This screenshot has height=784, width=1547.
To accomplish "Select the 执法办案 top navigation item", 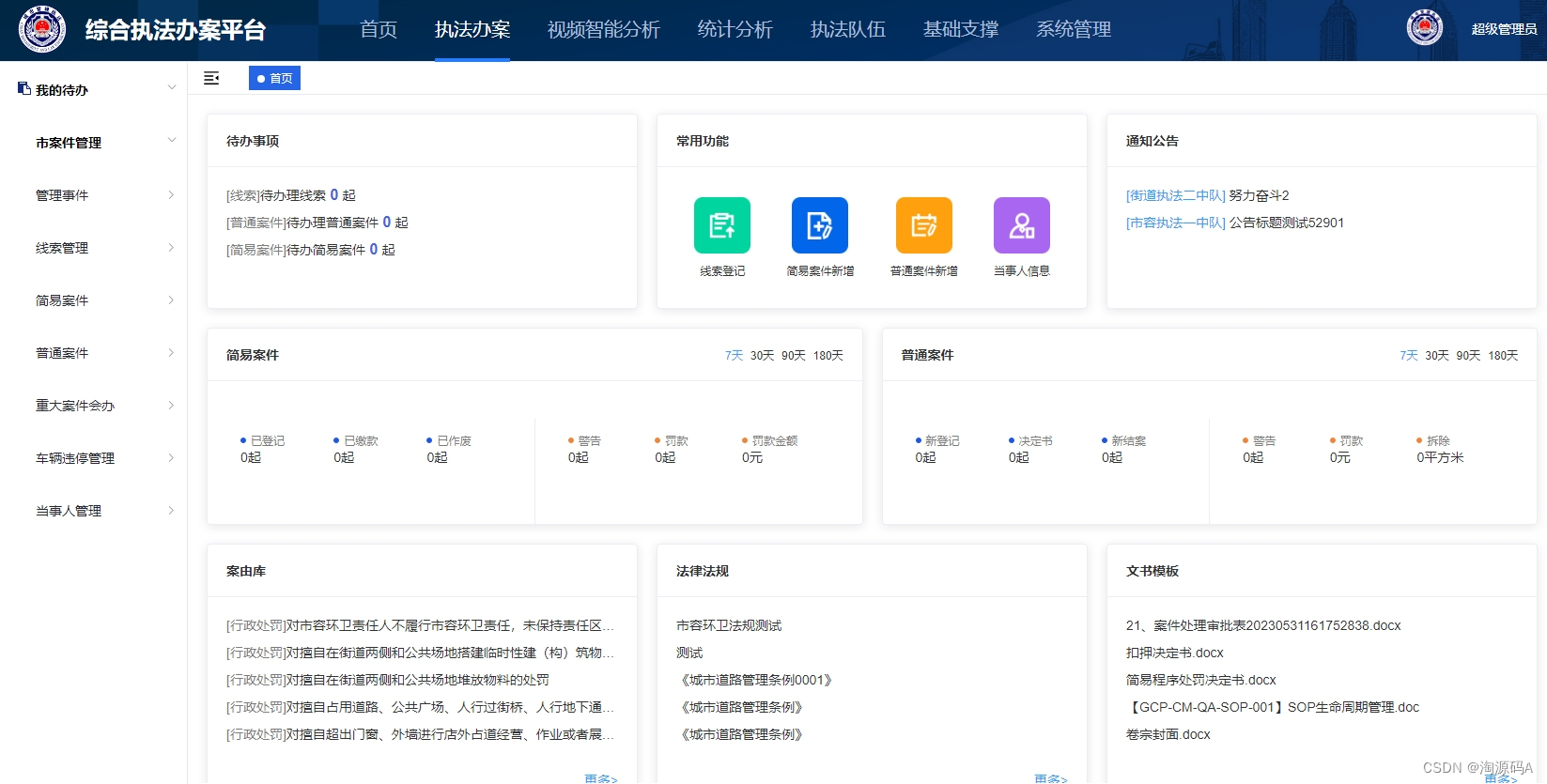I will pos(472,29).
